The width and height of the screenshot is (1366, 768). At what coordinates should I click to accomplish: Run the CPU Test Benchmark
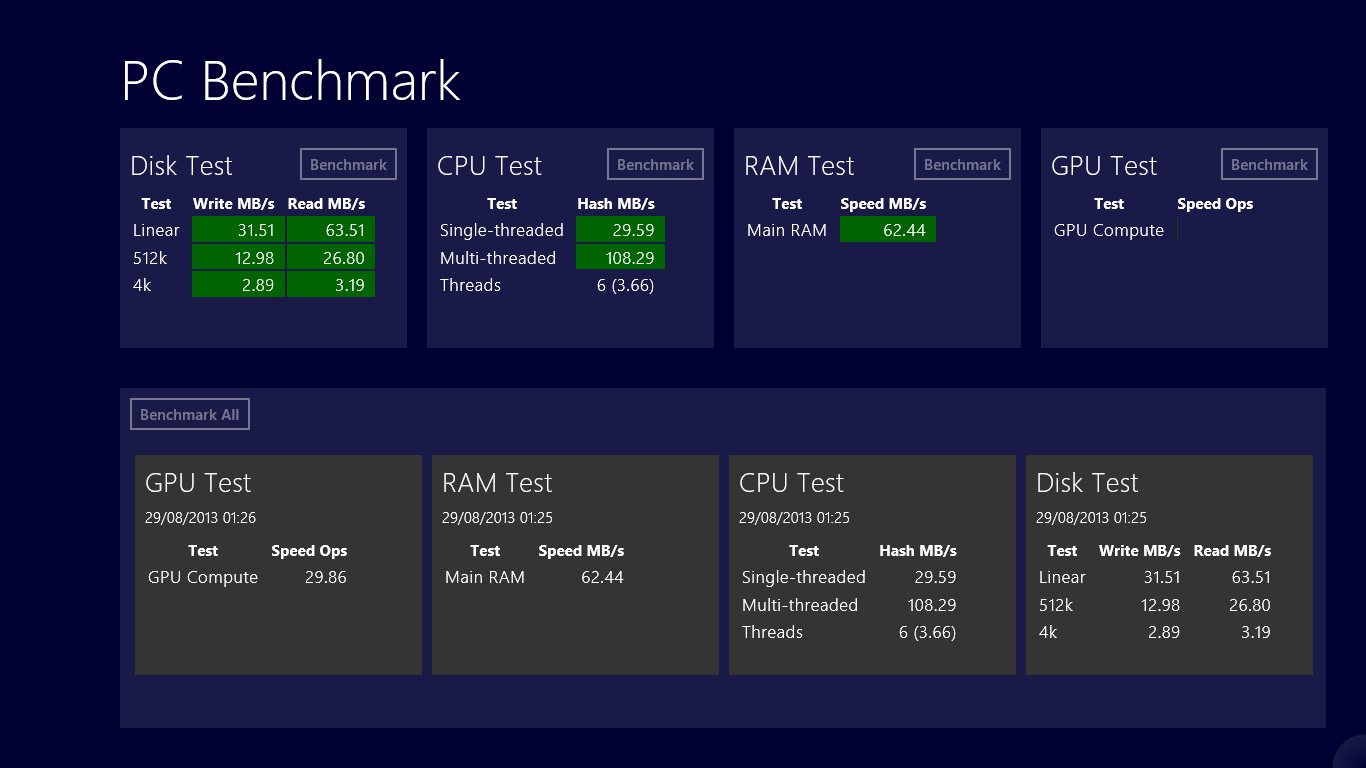coord(655,165)
